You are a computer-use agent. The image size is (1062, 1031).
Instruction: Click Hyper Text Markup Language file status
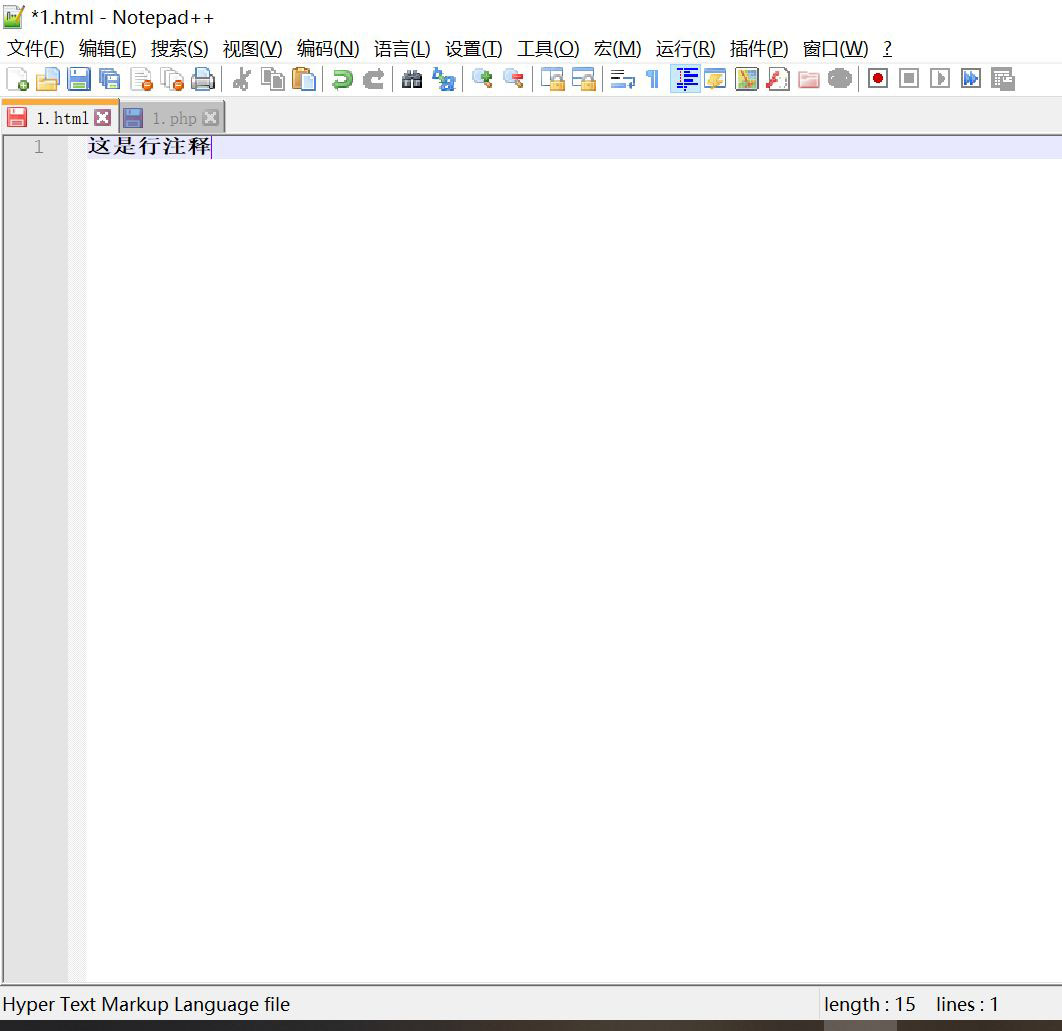tap(146, 1004)
